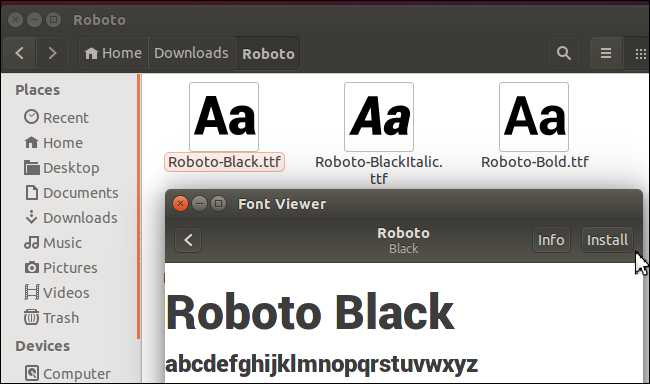
Task: Select the Roboto-Black.ttf font thumbnail
Action: pos(224,117)
